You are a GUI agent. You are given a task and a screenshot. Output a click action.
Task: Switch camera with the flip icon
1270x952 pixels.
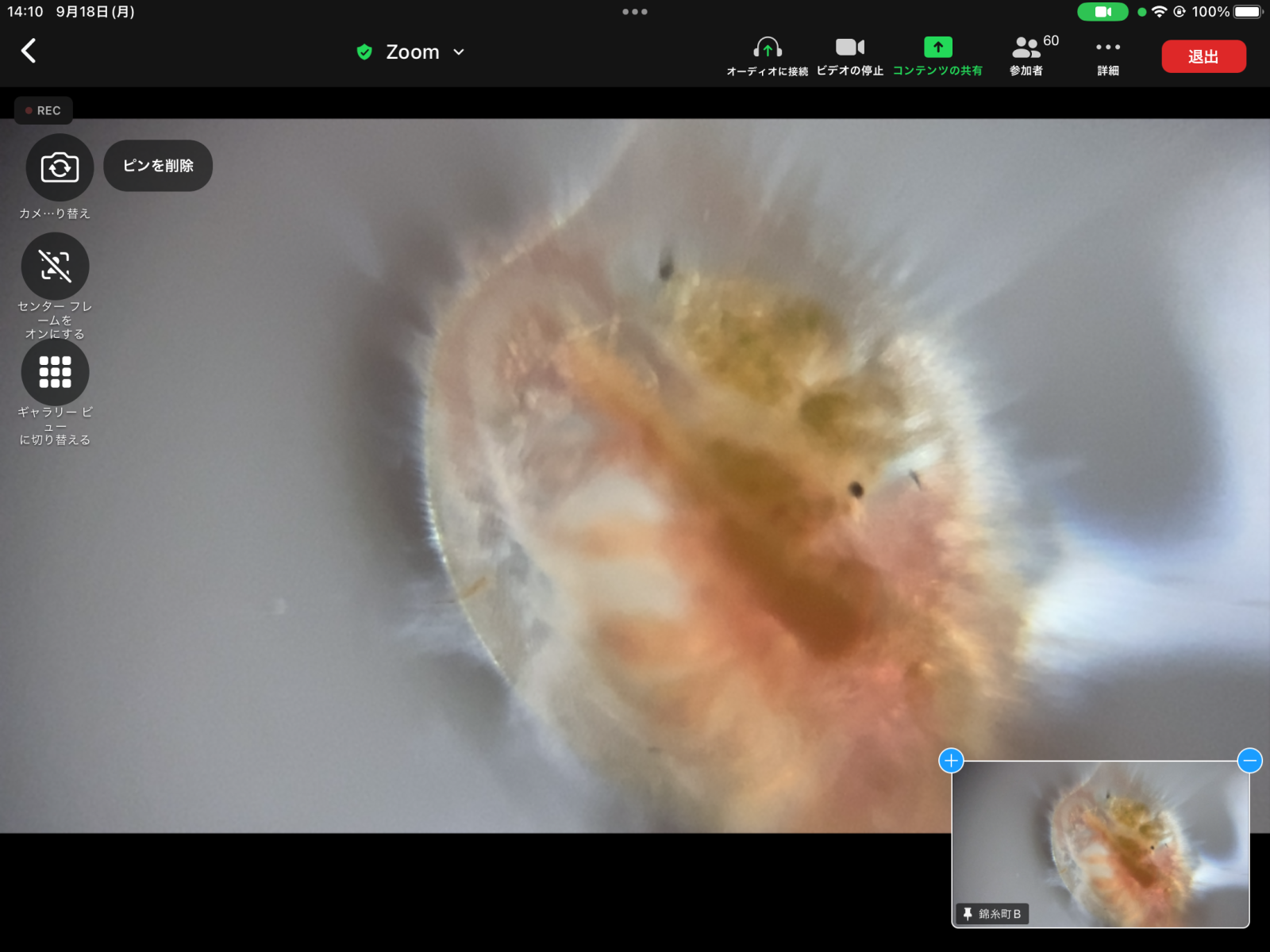click(x=60, y=167)
